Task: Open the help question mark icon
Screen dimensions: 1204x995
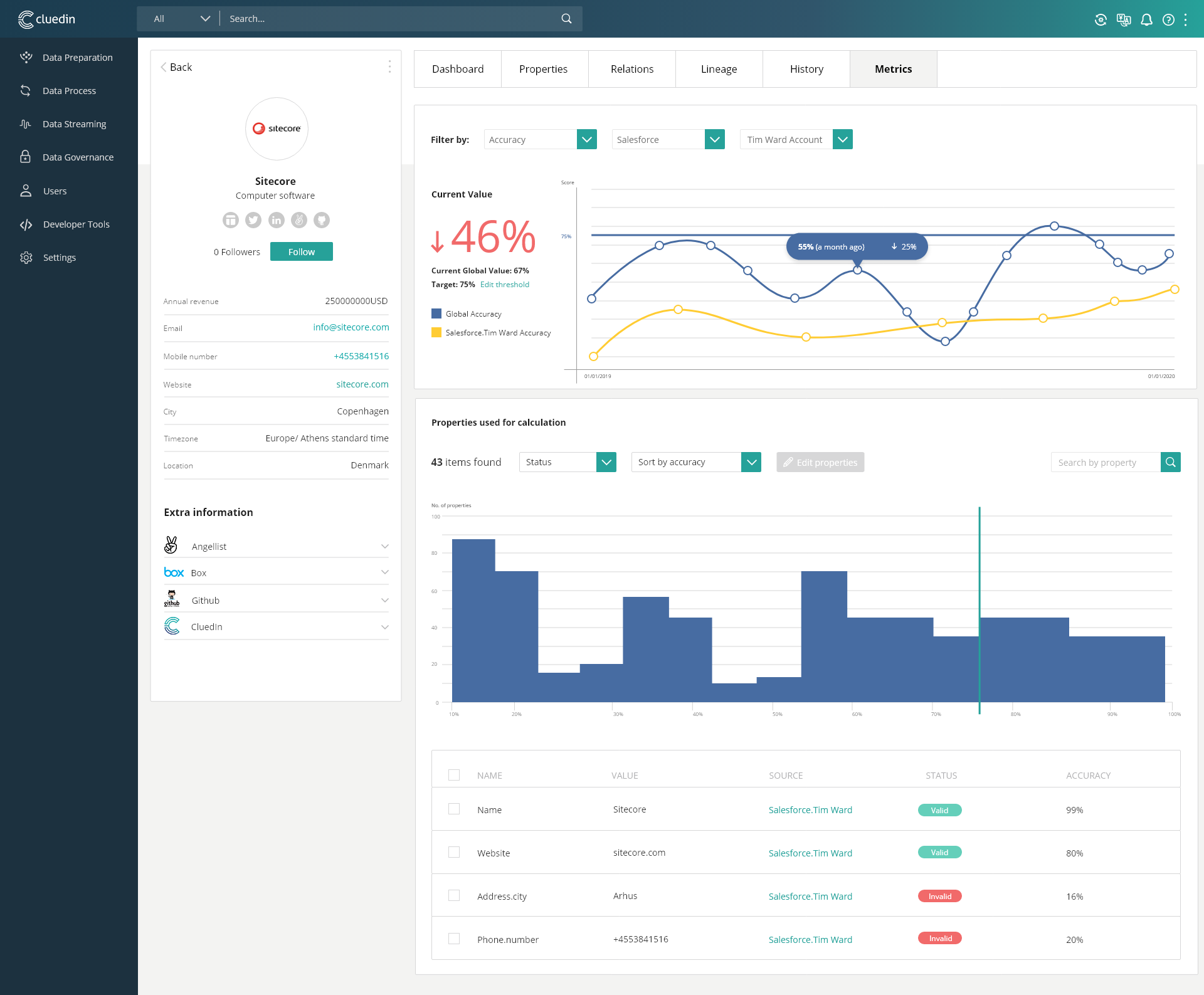Action: (x=1168, y=19)
